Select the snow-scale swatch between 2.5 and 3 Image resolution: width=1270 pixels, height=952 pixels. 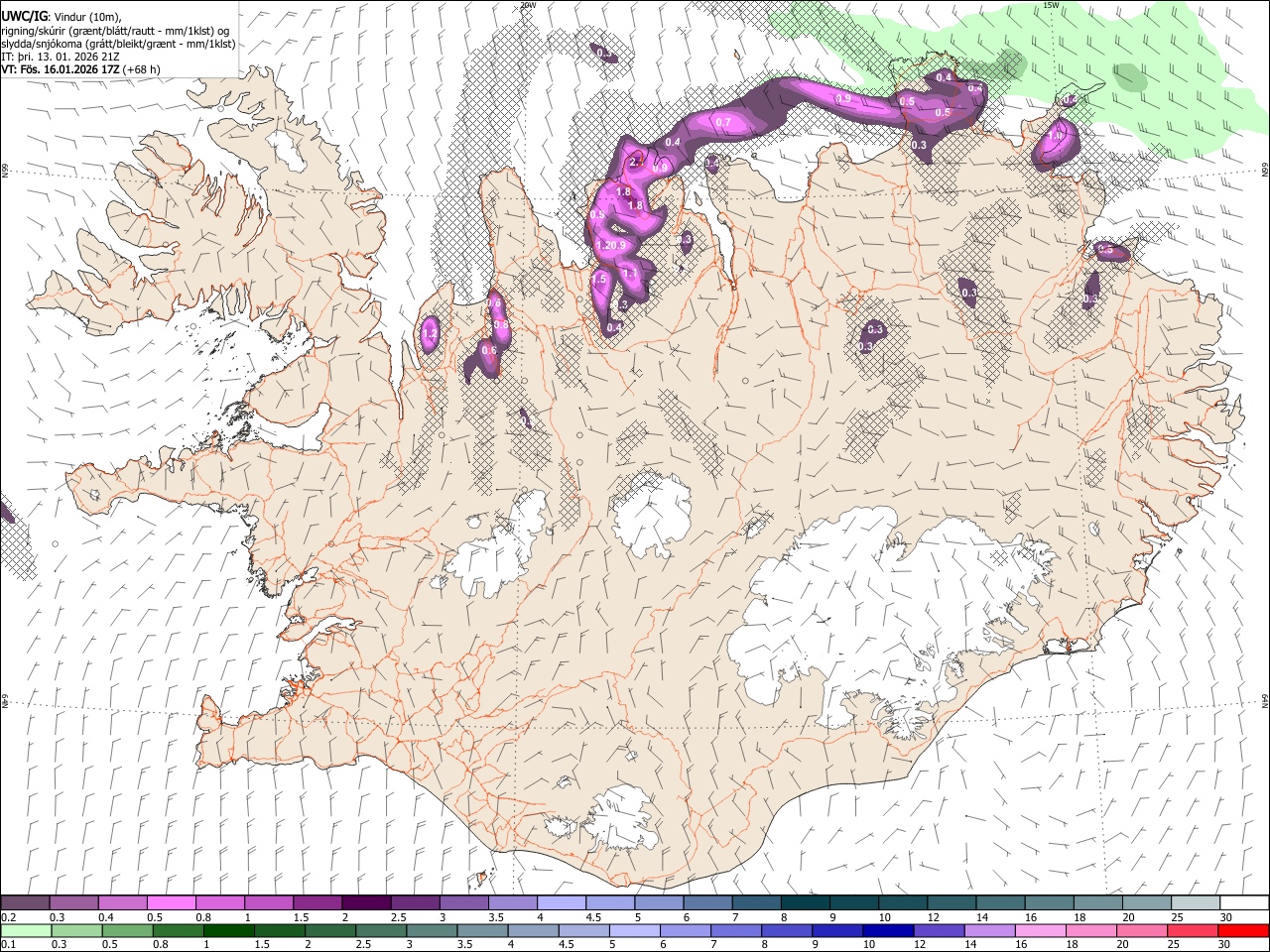click(414, 902)
